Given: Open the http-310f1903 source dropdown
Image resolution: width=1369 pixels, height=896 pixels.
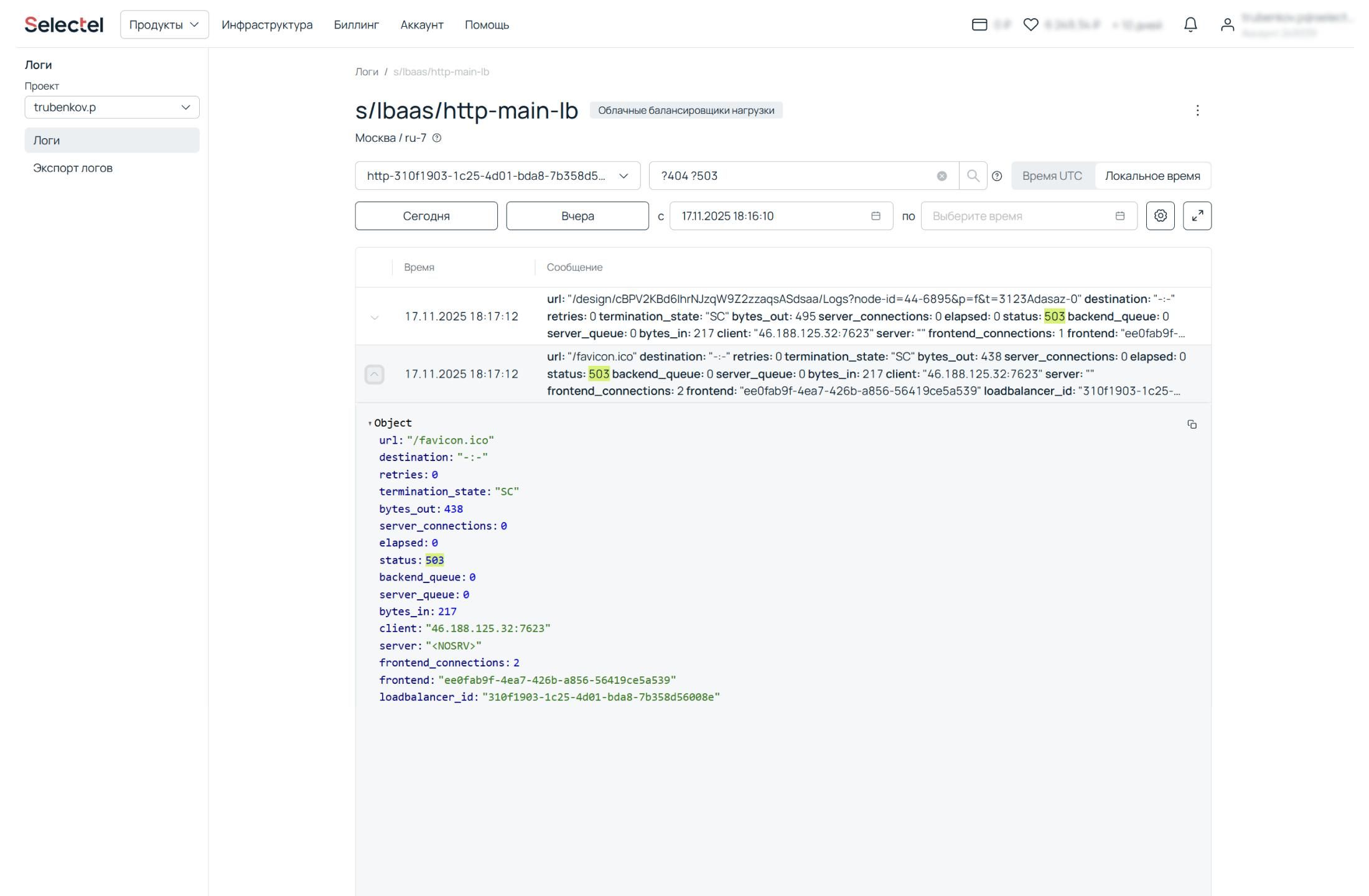Looking at the screenshot, I should [497, 176].
